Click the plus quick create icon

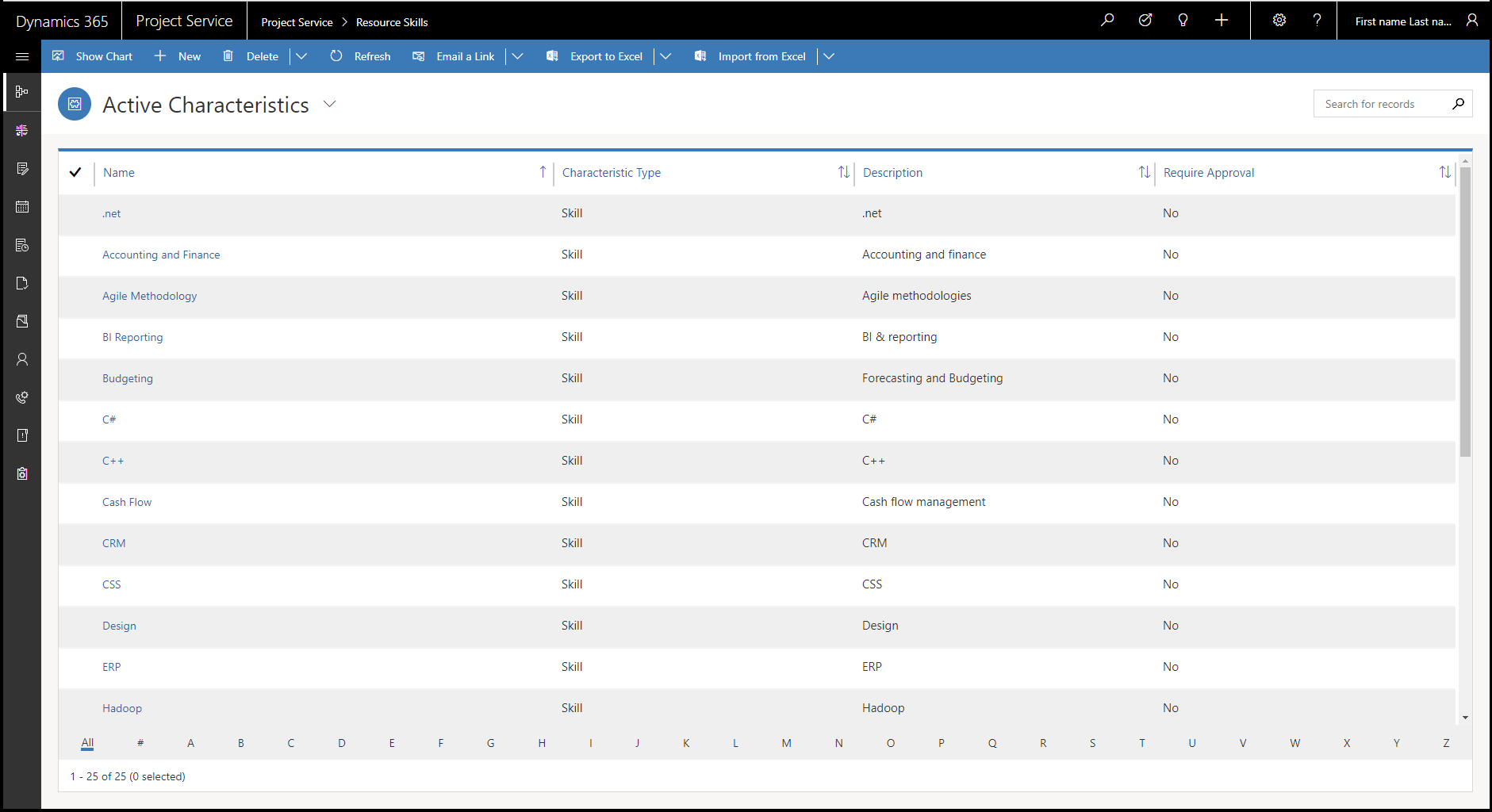click(1222, 21)
